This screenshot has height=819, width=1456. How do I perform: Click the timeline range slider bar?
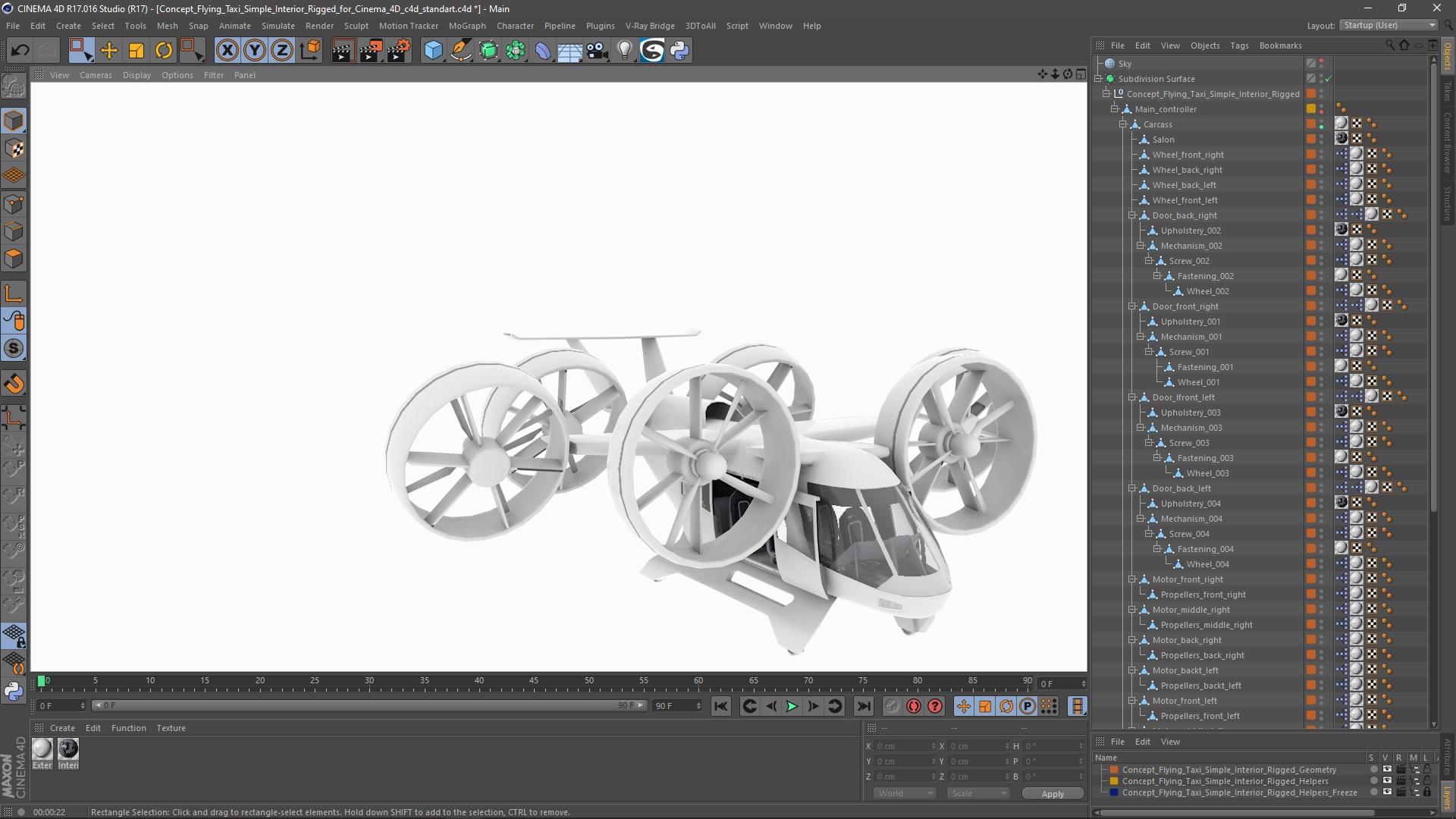click(369, 705)
